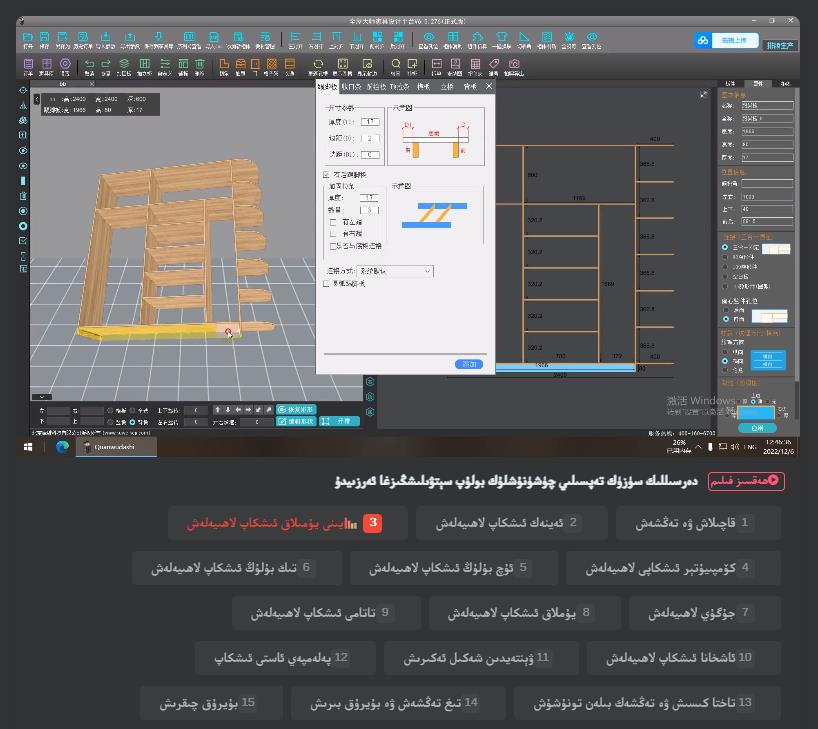The height and width of the screenshot is (729, 818).
Task: Click first input field in right properties panel
Action: (x=767, y=105)
